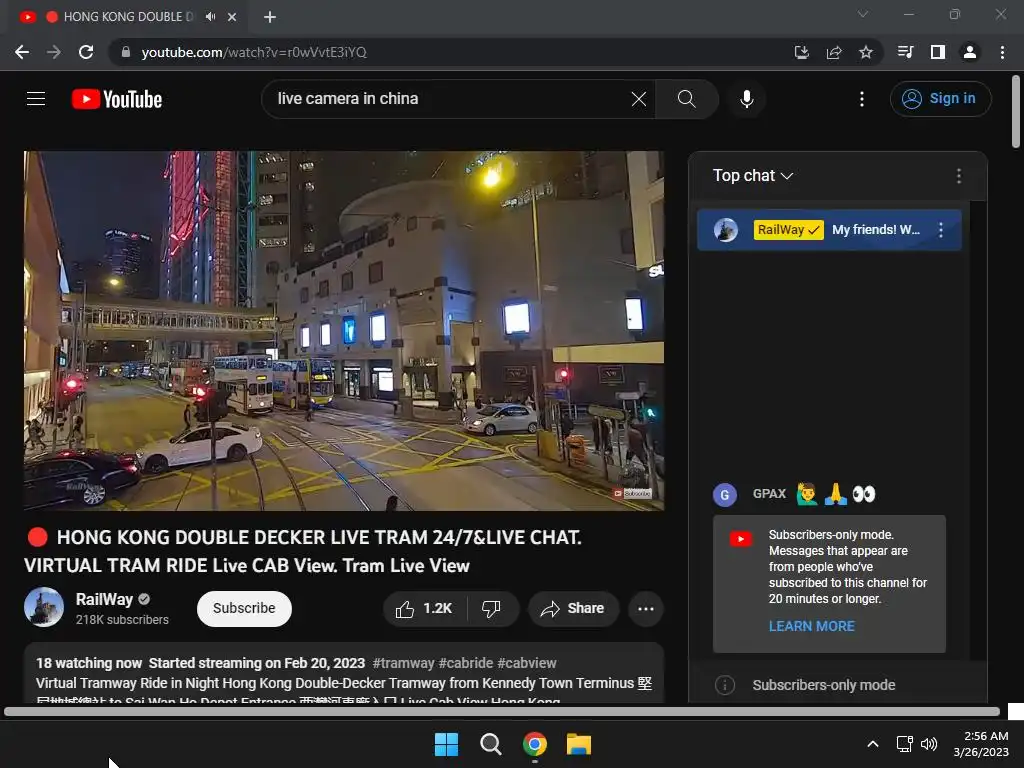Click the Share button

tap(573, 609)
